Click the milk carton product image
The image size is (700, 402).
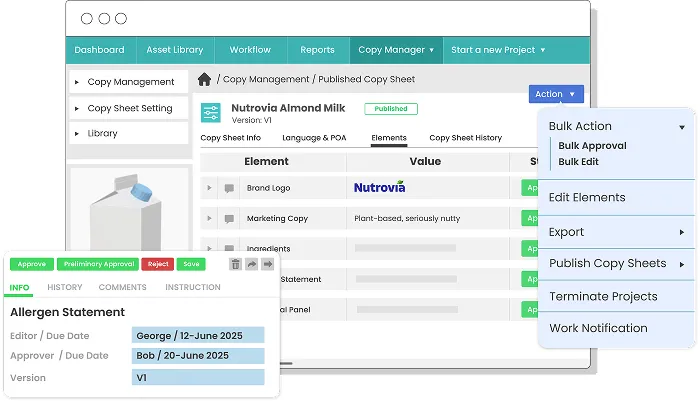pos(126,213)
